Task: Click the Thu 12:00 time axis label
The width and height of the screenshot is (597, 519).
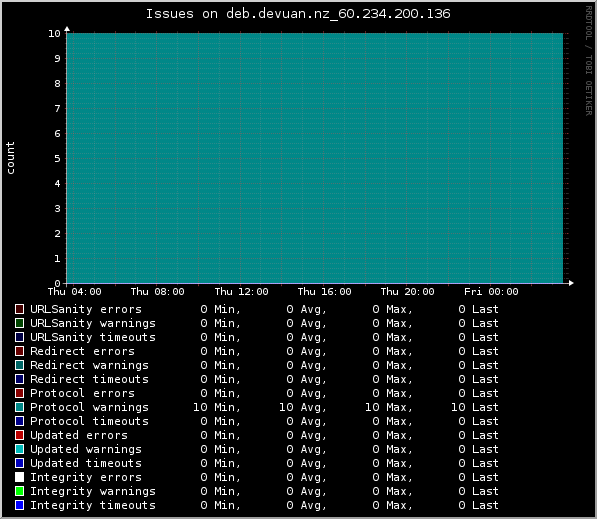Action: pos(241,292)
